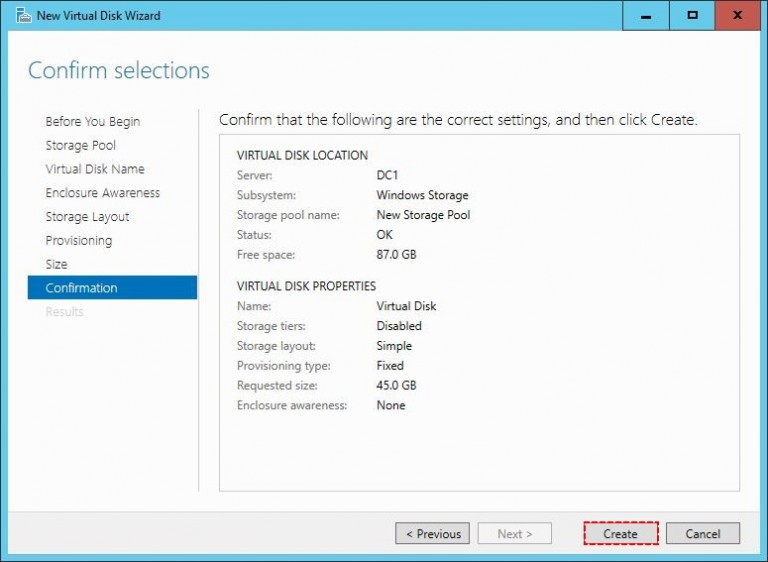Open the Before You Begin step
The width and height of the screenshot is (768, 562).
click(93, 121)
